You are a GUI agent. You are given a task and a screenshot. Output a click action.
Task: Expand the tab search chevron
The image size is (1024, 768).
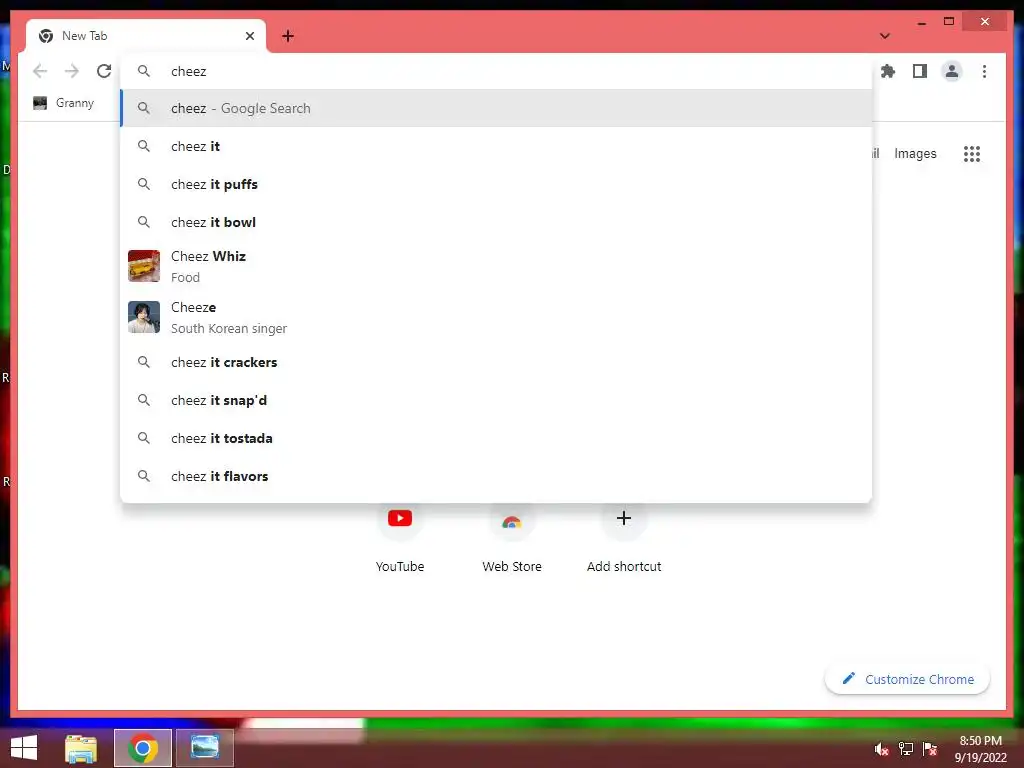pos(885,36)
